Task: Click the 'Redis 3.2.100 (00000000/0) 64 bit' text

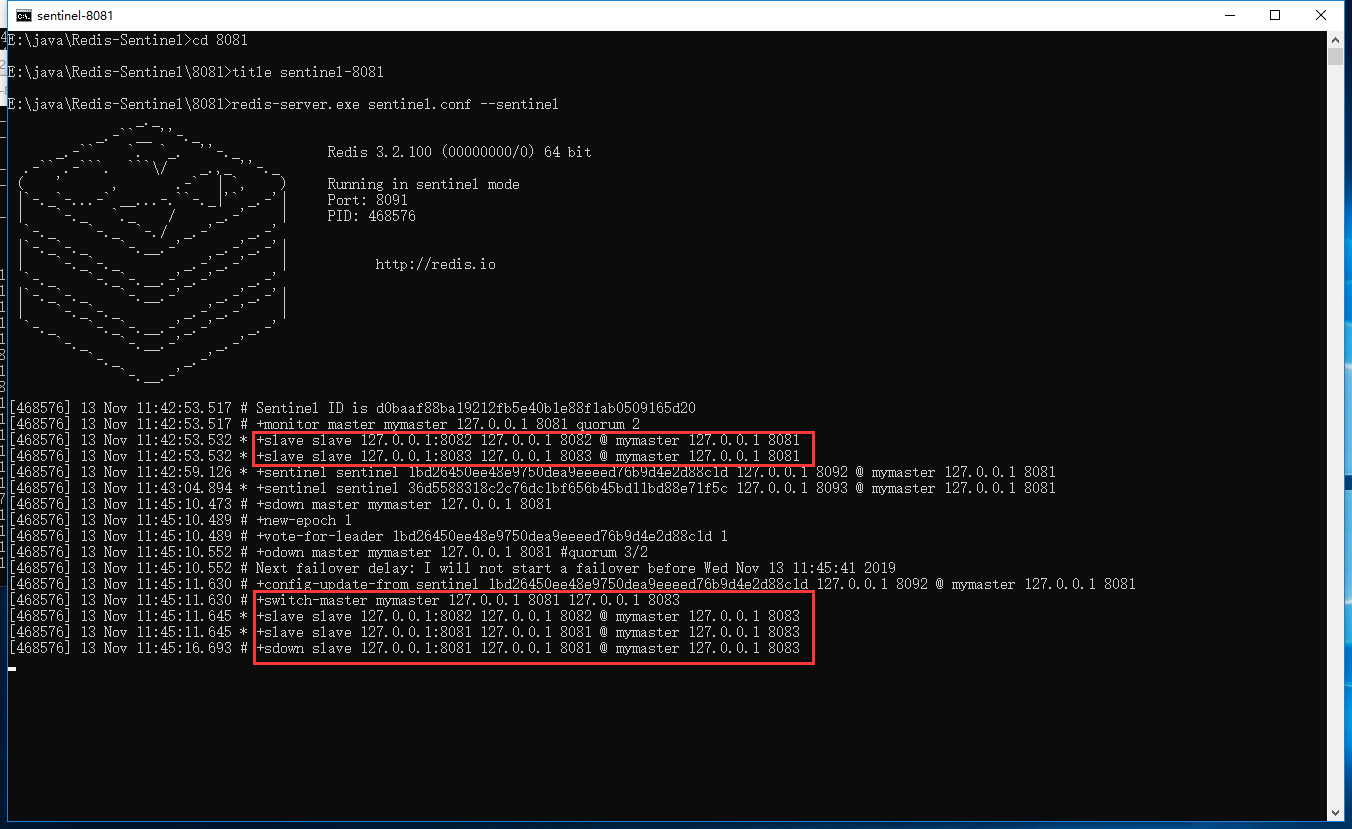Action: (x=459, y=152)
